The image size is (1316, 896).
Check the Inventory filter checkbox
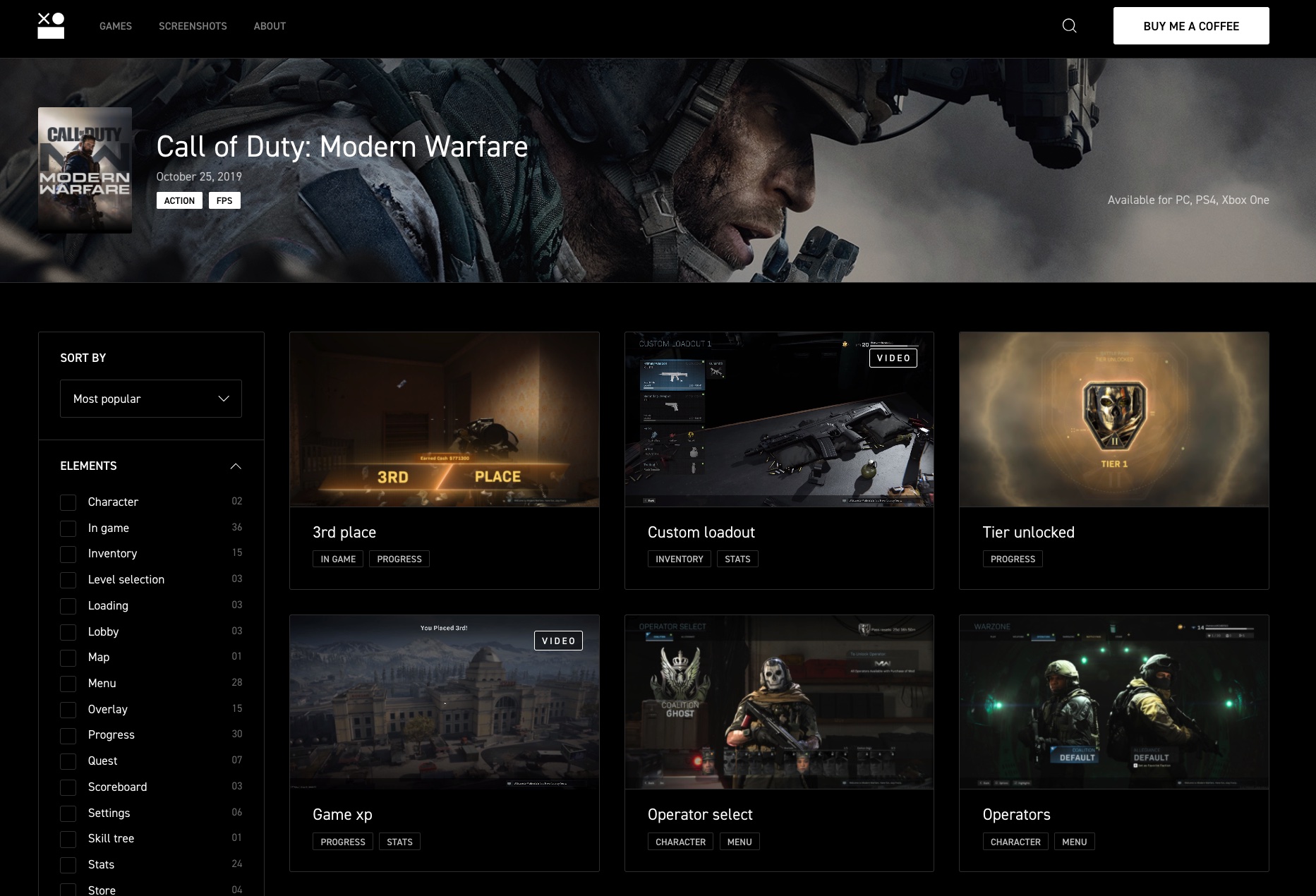click(x=68, y=554)
